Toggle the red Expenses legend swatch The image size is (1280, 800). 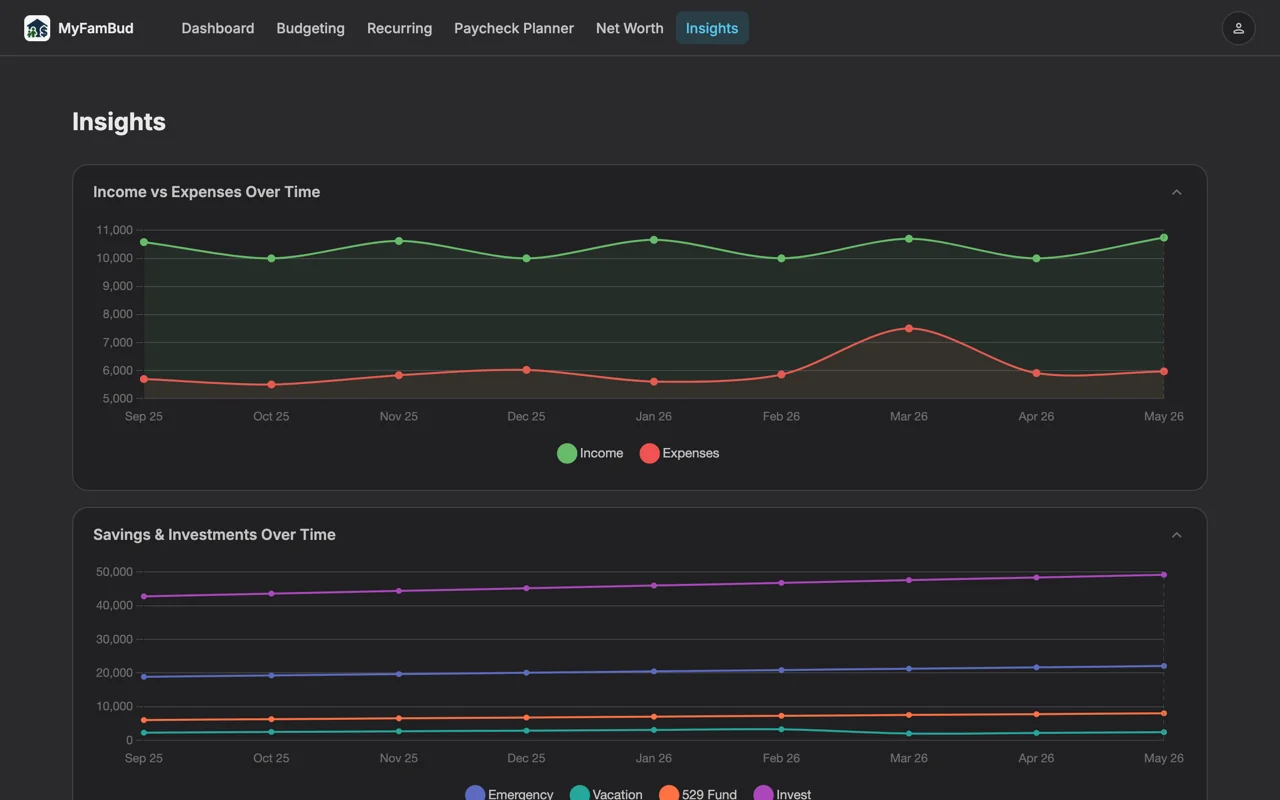[x=650, y=453]
